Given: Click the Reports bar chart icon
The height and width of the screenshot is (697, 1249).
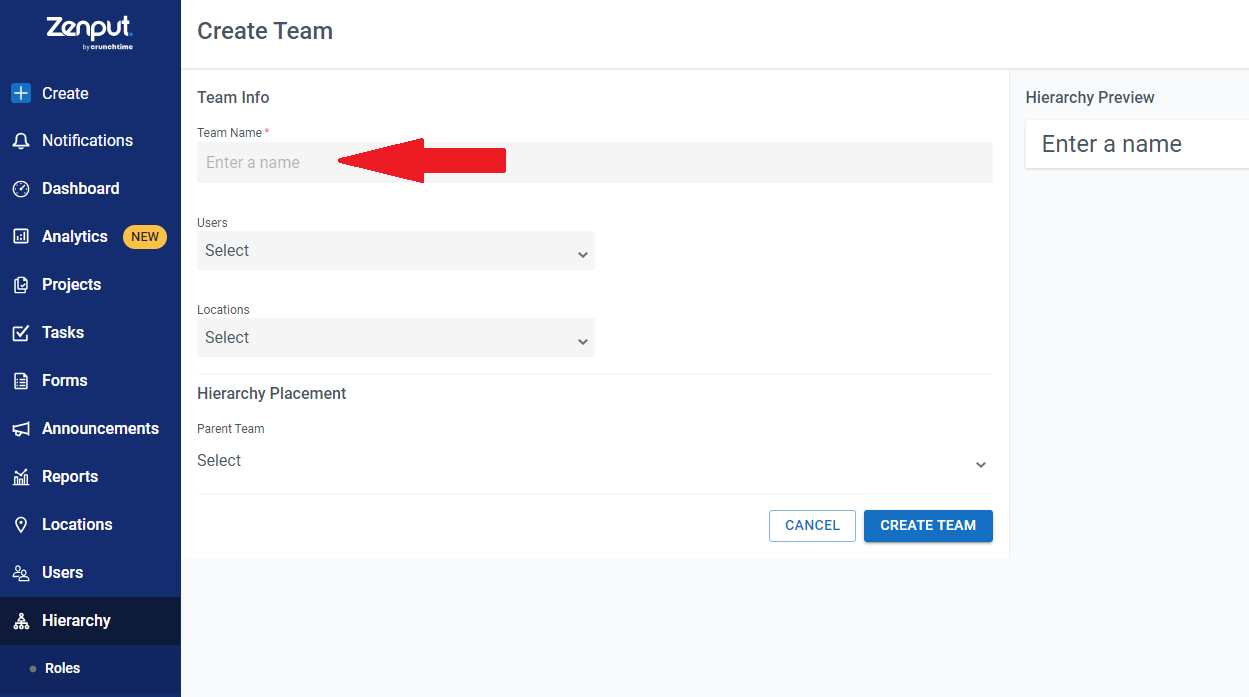Looking at the screenshot, I should [21, 477].
